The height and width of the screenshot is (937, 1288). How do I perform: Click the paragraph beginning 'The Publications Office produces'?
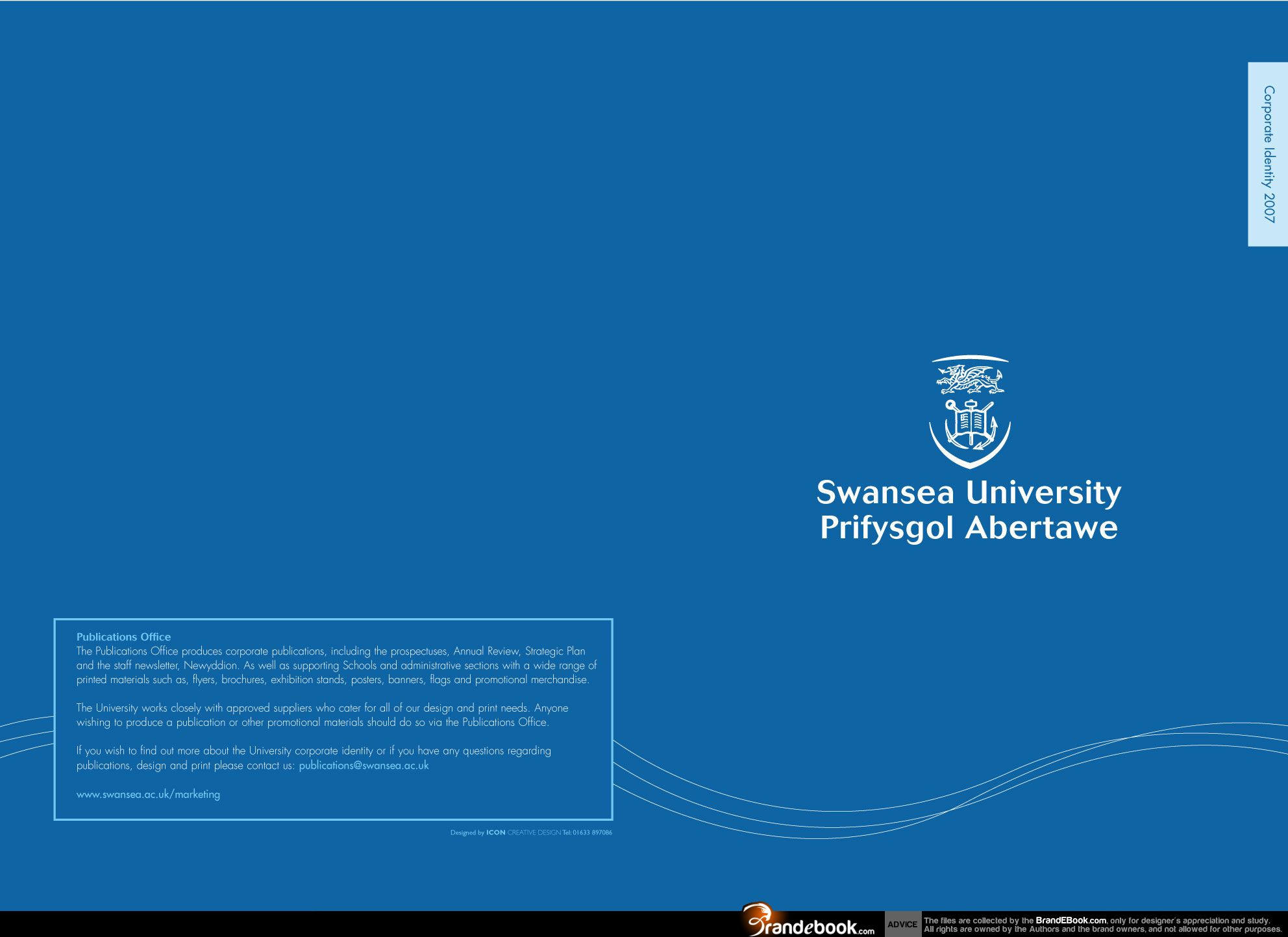[336, 666]
